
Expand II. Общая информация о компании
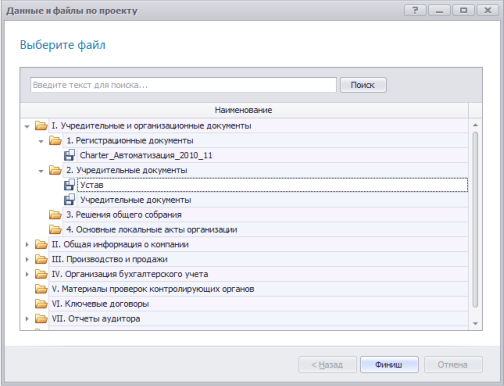click(x=27, y=245)
